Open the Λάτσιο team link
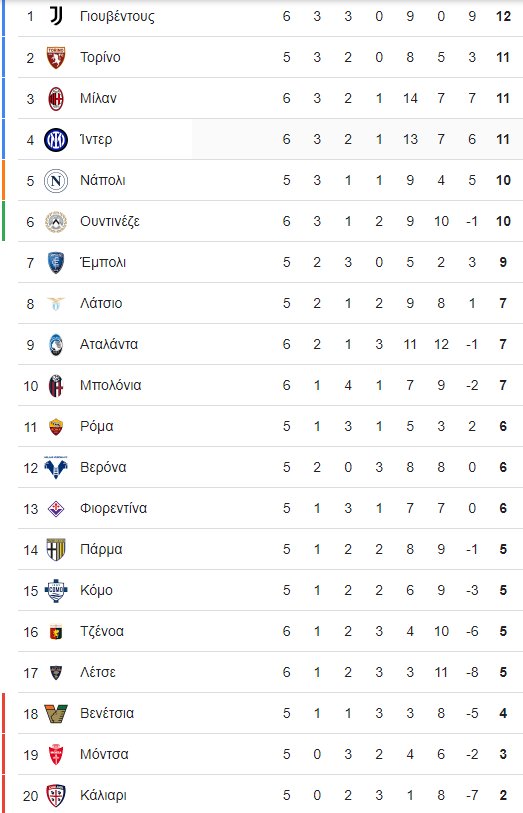 pyautogui.click(x=101, y=303)
